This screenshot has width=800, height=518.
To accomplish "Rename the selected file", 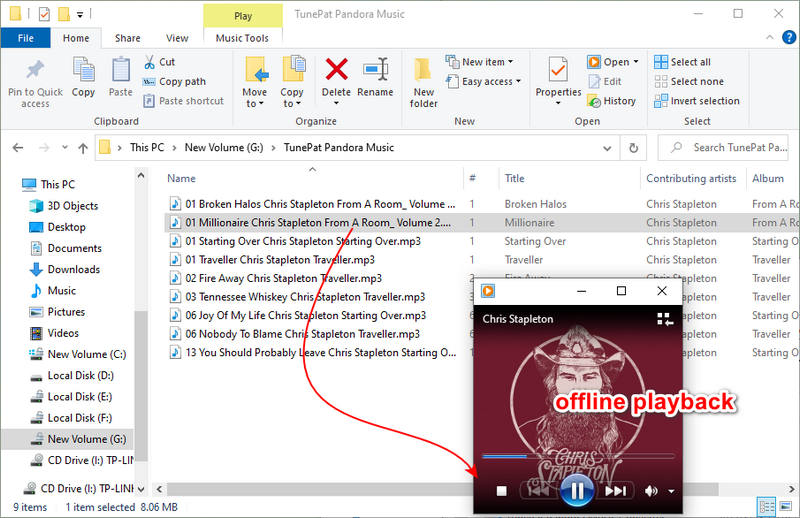I will click(375, 77).
